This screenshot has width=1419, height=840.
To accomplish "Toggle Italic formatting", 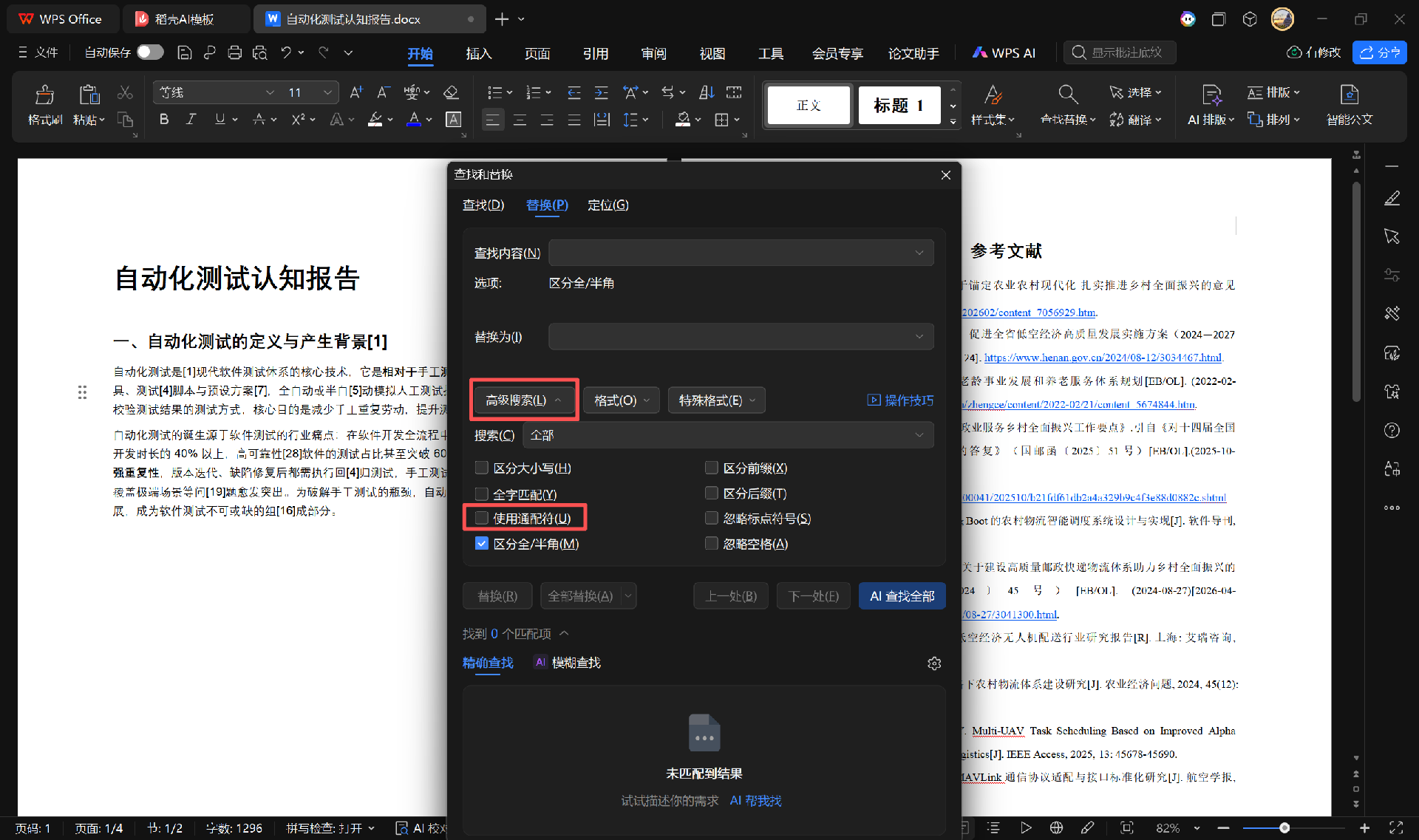I will point(191,119).
